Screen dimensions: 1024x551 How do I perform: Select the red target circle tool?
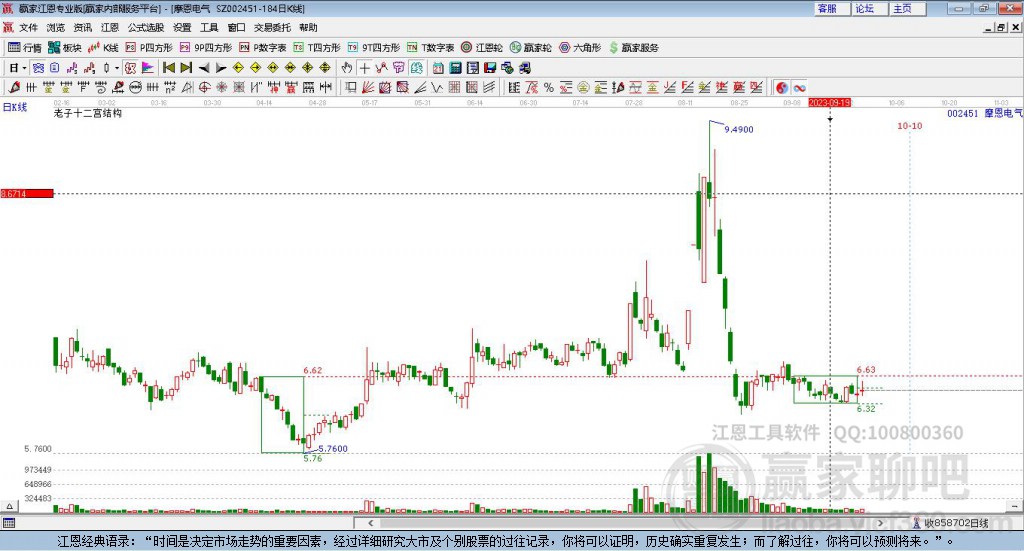[204, 87]
